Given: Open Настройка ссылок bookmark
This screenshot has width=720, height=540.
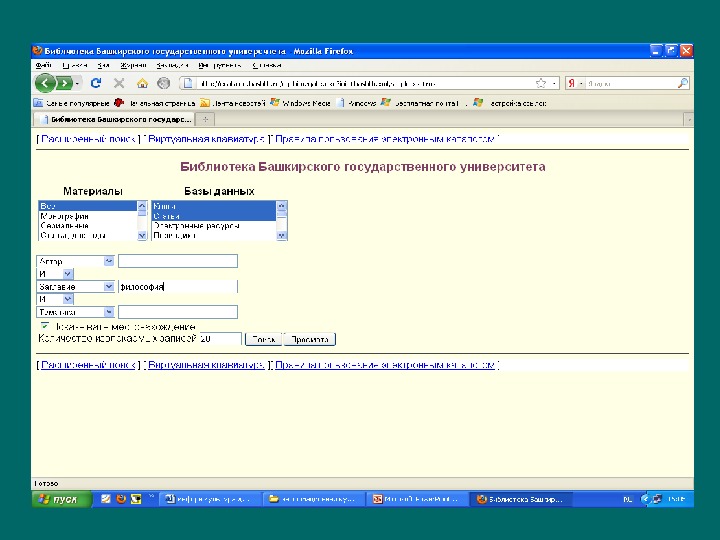Looking at the screenshot, I should point(510,103).
